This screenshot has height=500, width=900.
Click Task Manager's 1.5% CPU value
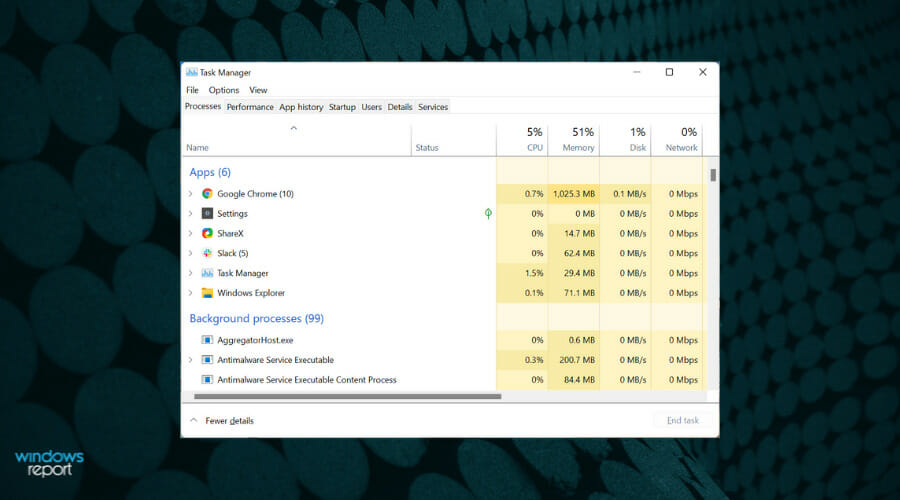534,273
